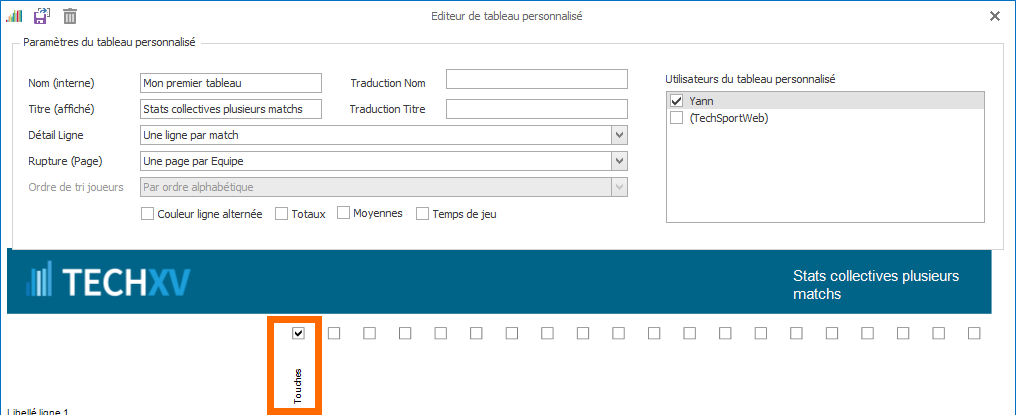Click the banner title Stats collectives plusieurs matchs
Viewport: 1016px width, 415px height.
click(876, 285)
